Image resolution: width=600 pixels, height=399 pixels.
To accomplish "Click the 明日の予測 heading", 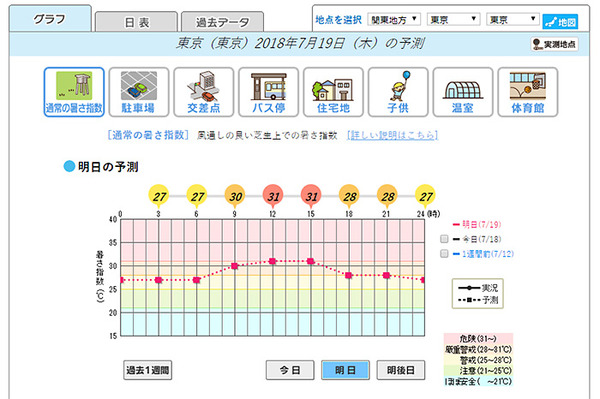I will coord(108,167).
